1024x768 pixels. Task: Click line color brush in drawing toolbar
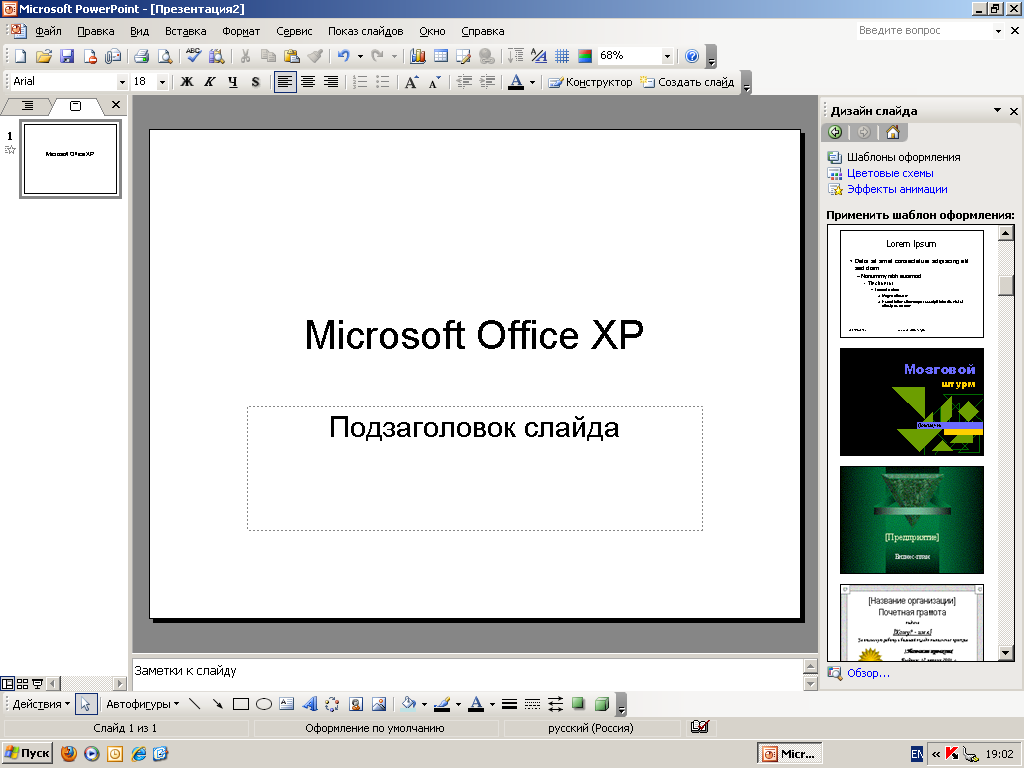tap(442, 704)
